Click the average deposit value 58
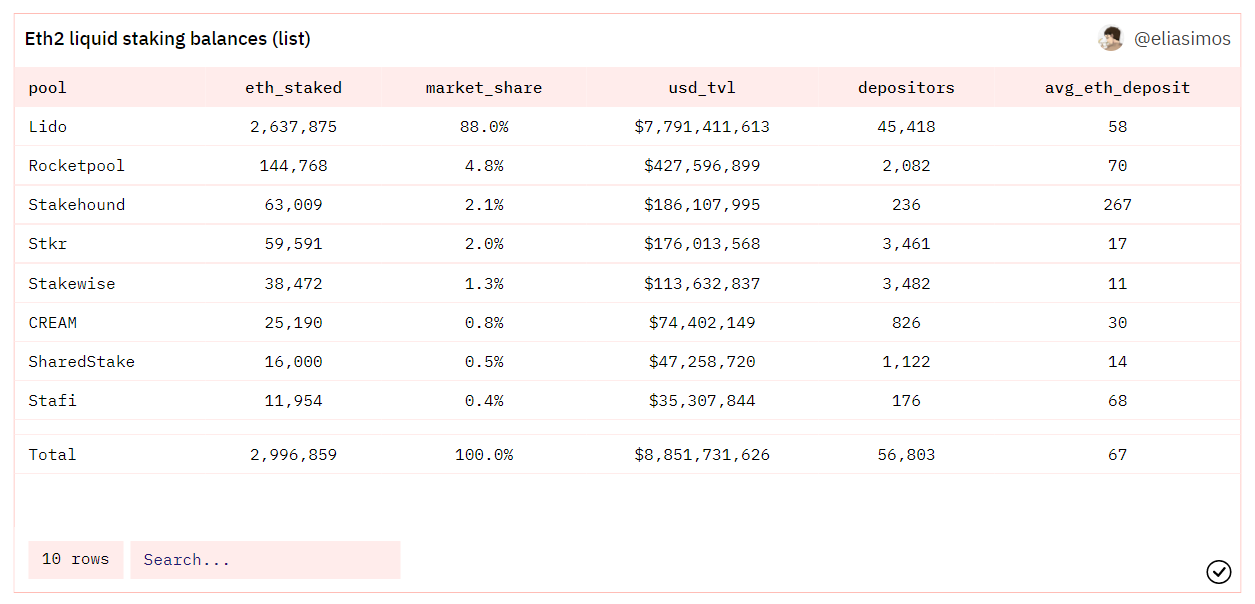The width and height of the screenshot is (1255, 604). point(1118,127)
